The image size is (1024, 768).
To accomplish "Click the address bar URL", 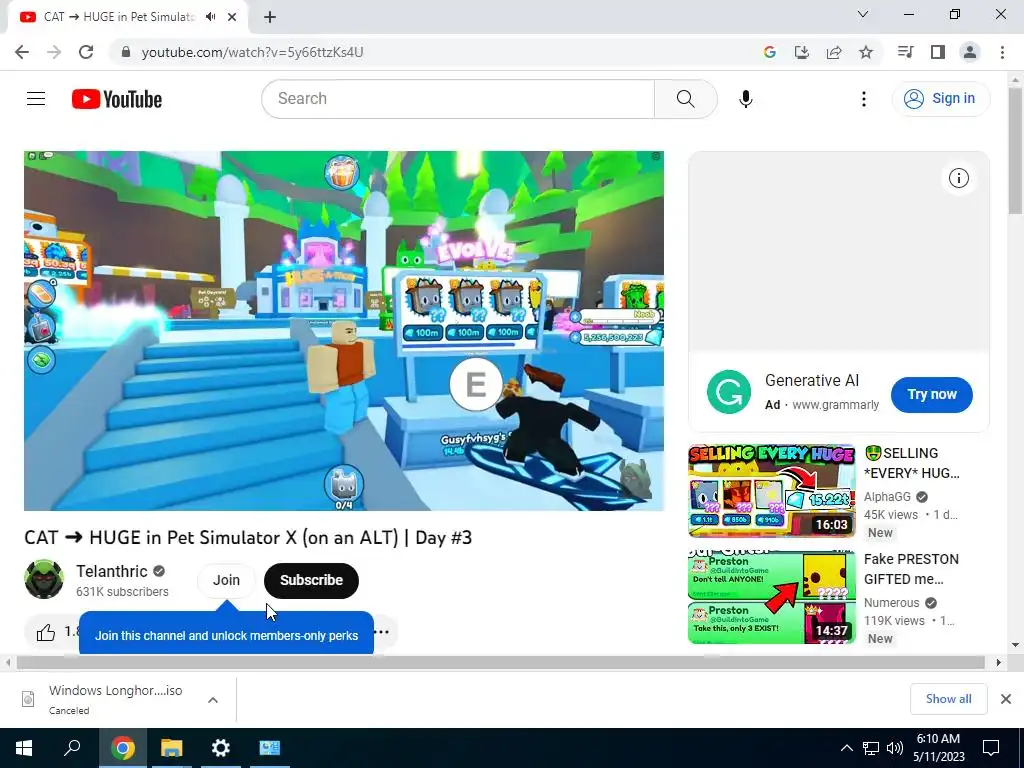I will click(x=252, y=52).
